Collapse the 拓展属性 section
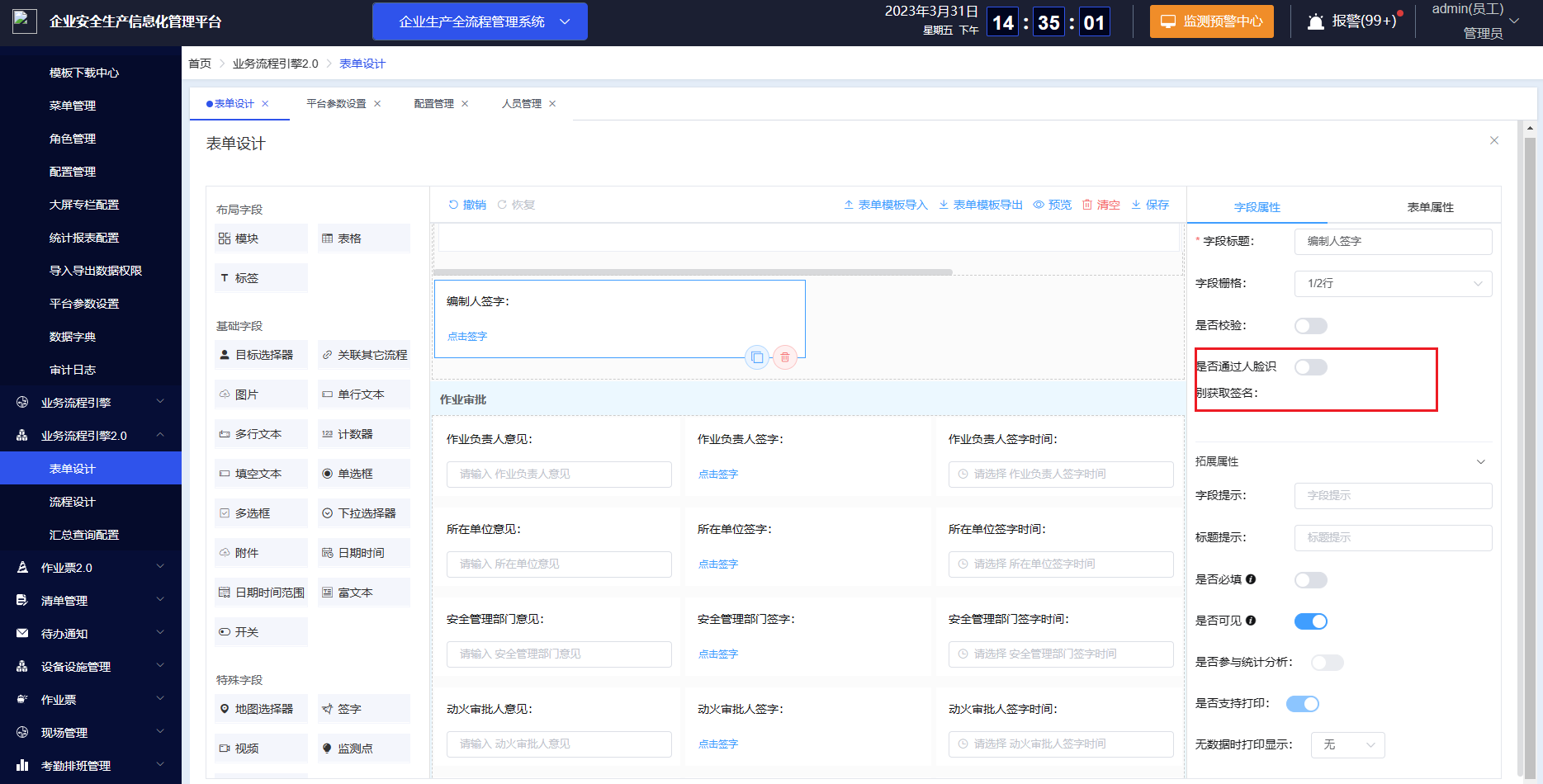Image resolution: width=1543 pixels, height=784 pixels. [x=1481, y=462]
